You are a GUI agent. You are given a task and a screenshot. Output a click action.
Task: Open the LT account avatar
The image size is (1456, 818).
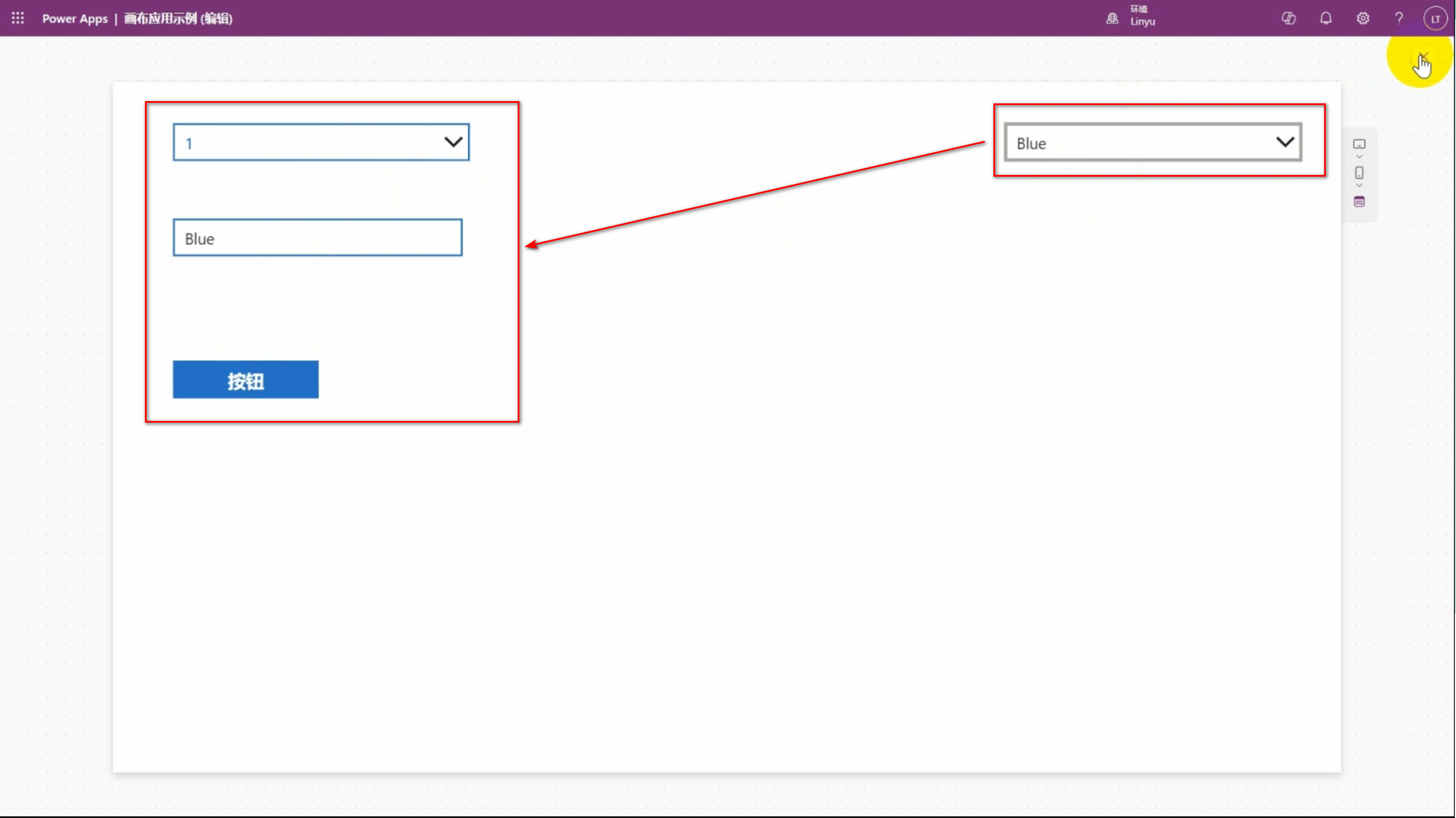click(1435, 19)
